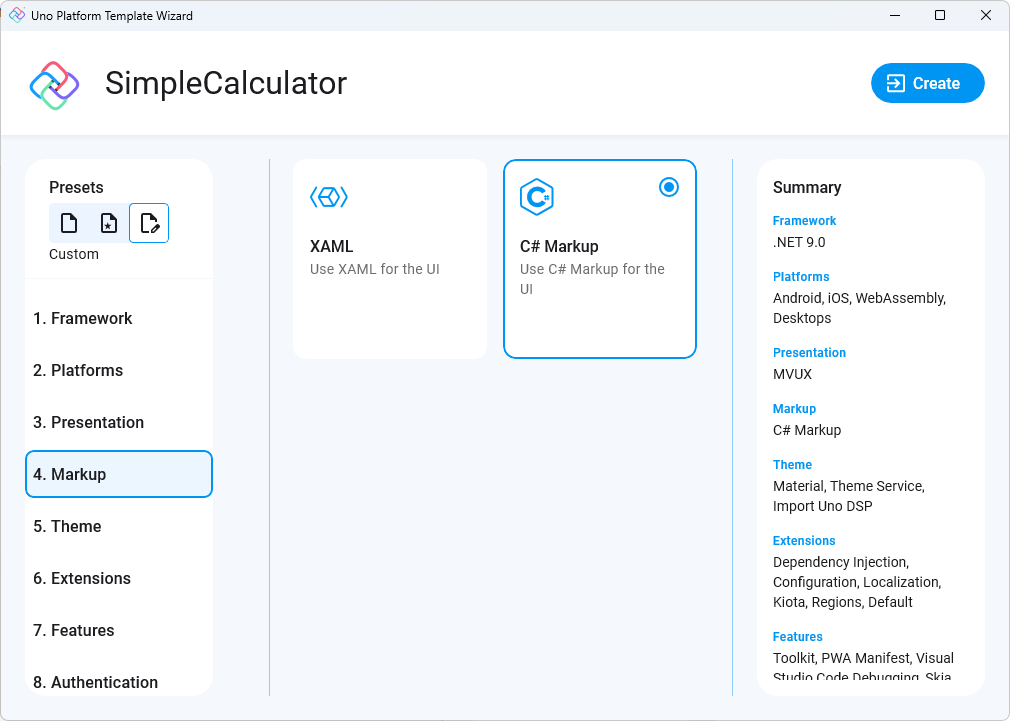Image resolution: width=1010 pixels, height=721 pixels.
Task: Switch to the Platforms step
Action: click(79, 370)
